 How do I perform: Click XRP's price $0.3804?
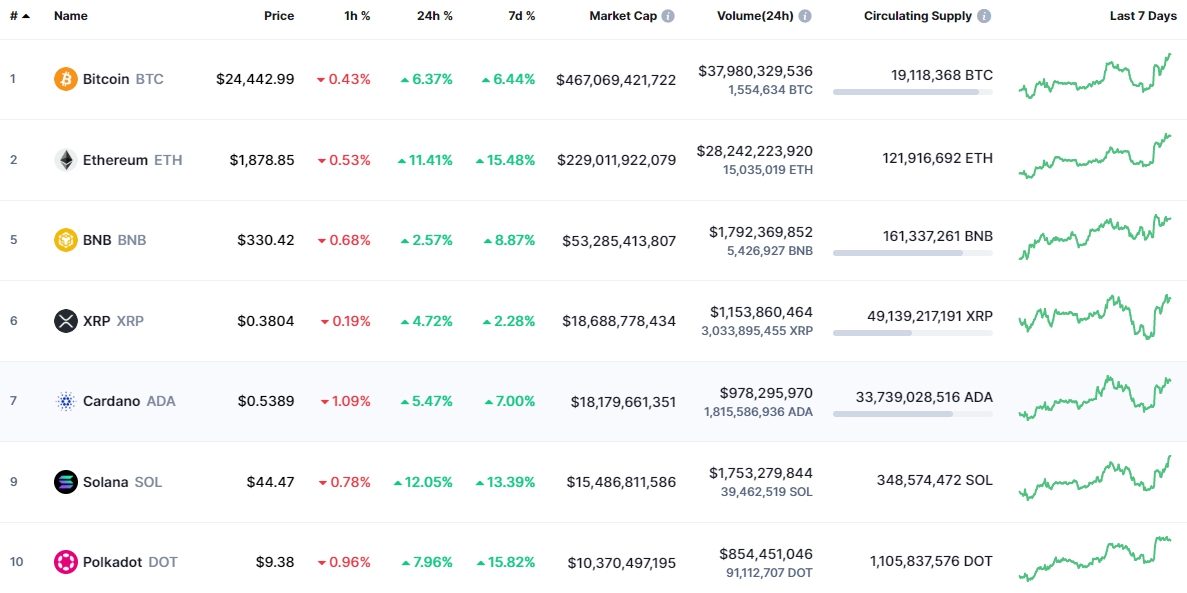(266, 321)
